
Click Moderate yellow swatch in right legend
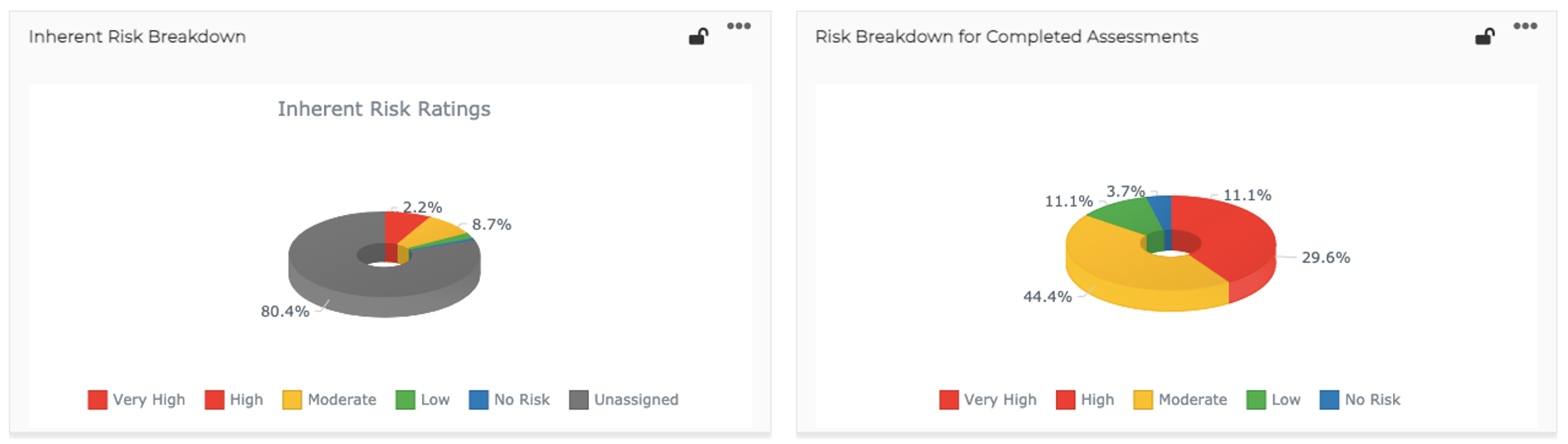[1143, 399]
